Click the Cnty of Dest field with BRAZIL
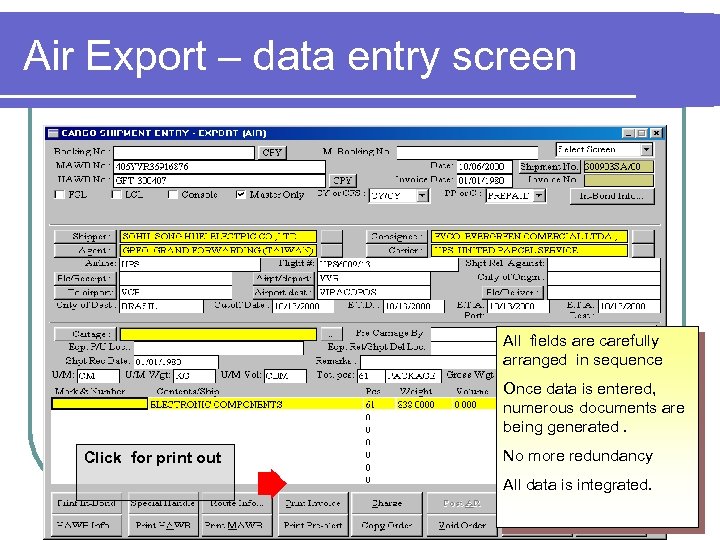The height and width of the screenshot is (540, 720). [x=161, y=306]
